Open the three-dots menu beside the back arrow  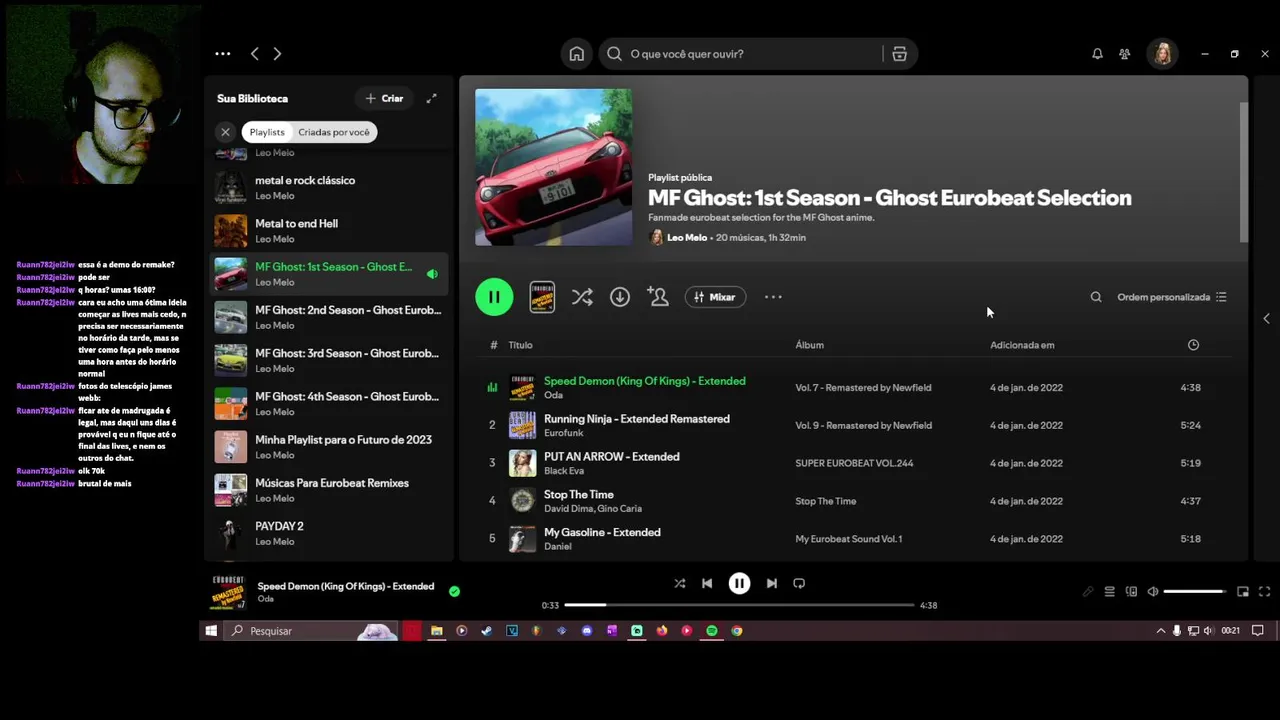[x=223, y=54]
